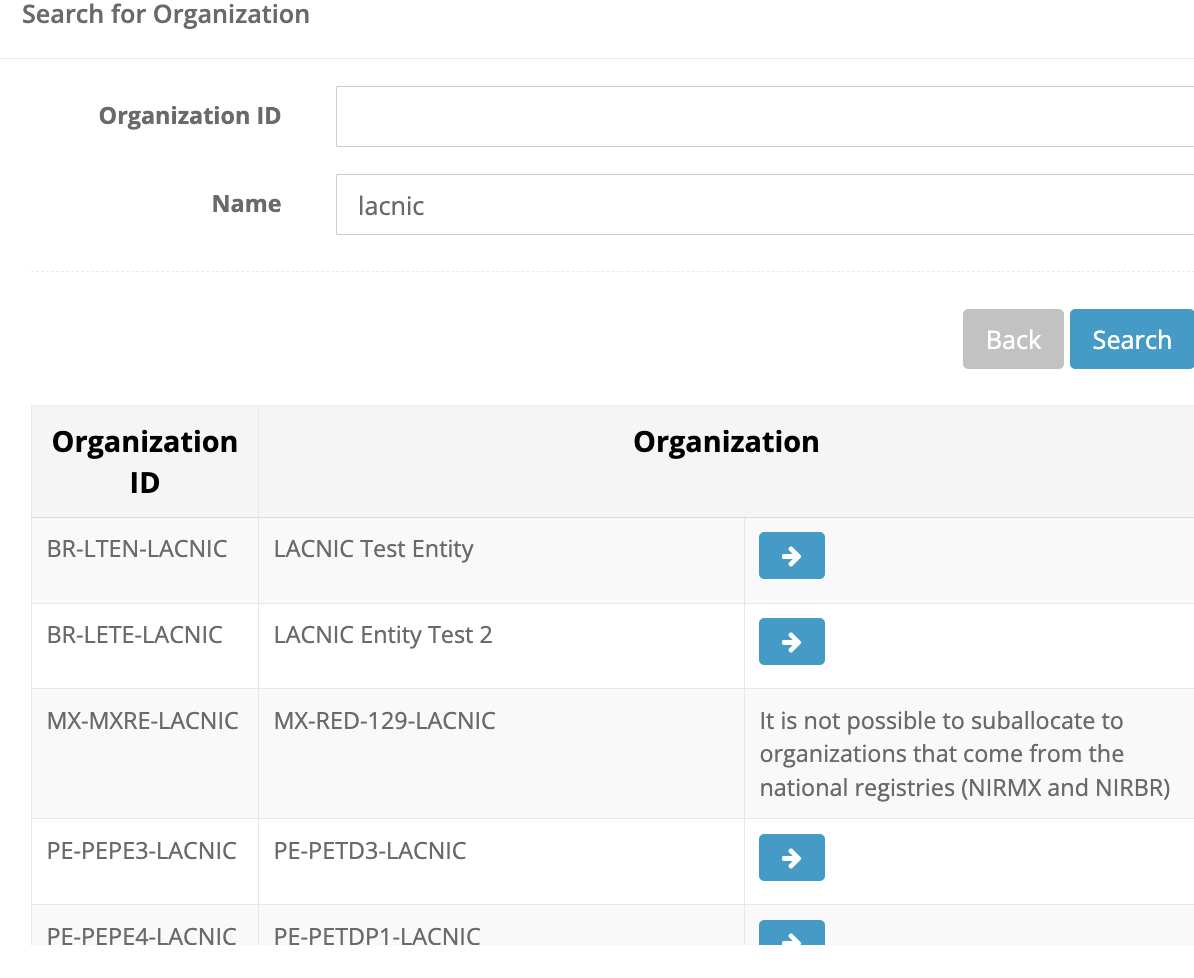Viewport: 1194px width, 978px height.
Task: Click arrow button for LACNIC Entity Test 2
Action: (791, 641)
